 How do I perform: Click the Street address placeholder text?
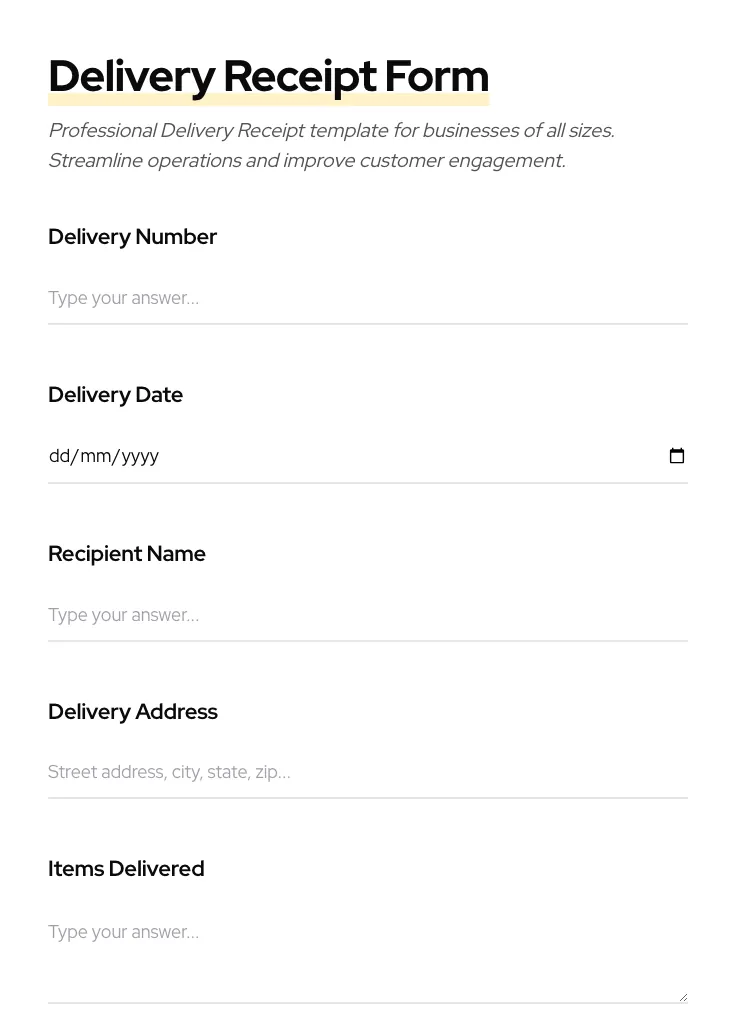[x=169, y=772]
